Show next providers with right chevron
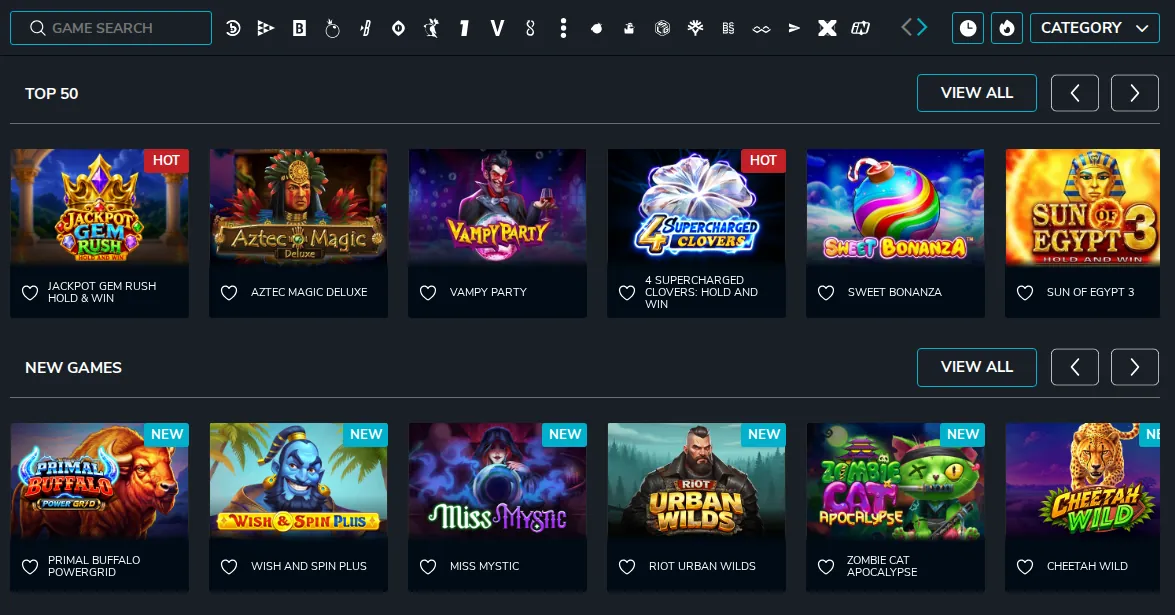The width and height of the screenshot is (1175, 615). (x=922, y=28)
